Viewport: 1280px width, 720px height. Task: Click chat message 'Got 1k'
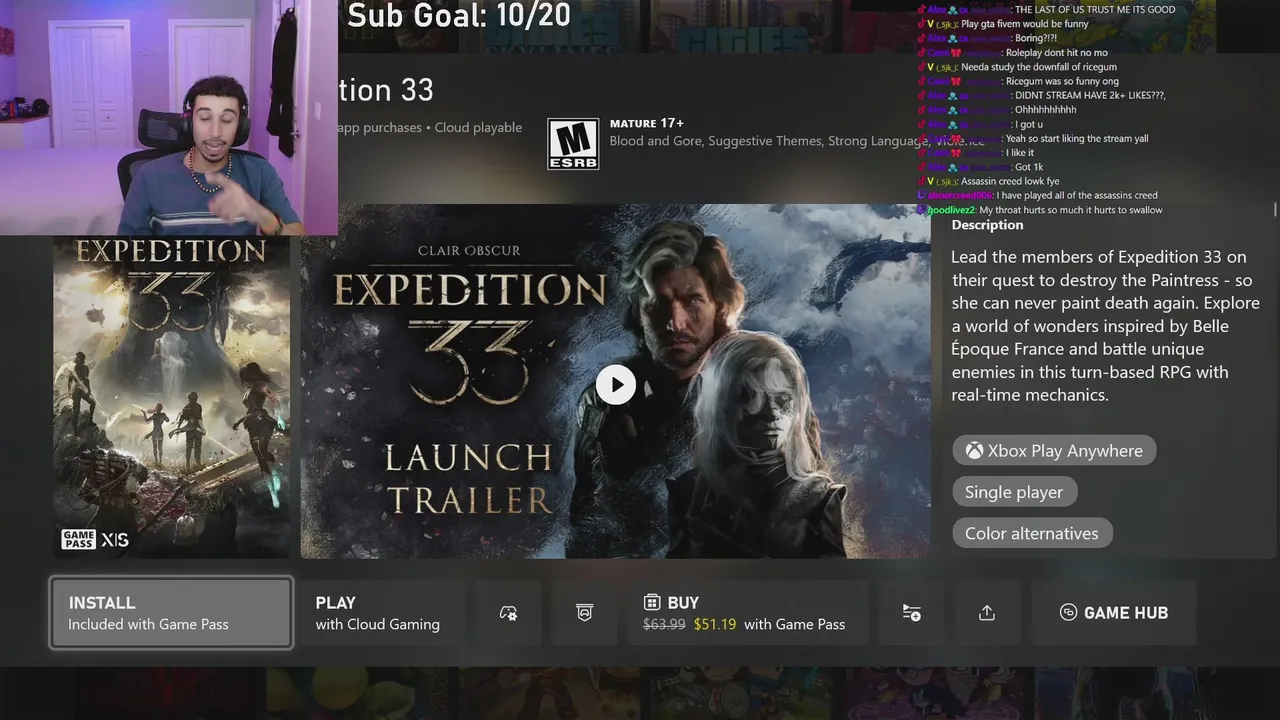point(1029,167)
